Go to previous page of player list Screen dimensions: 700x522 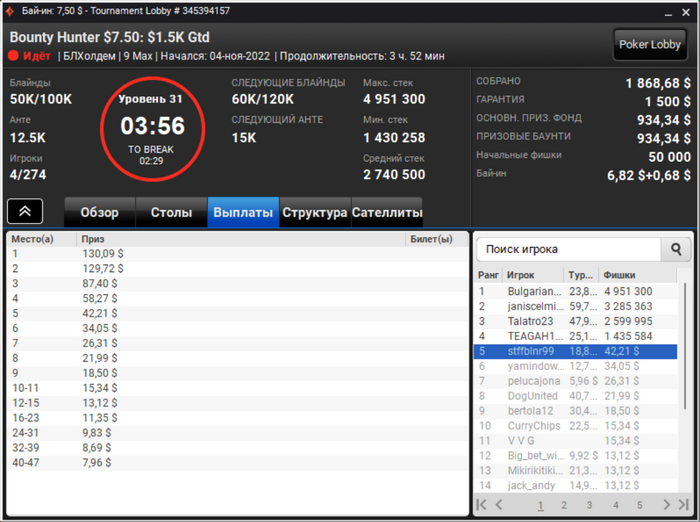pyautogui.click(x=499, y=505)
